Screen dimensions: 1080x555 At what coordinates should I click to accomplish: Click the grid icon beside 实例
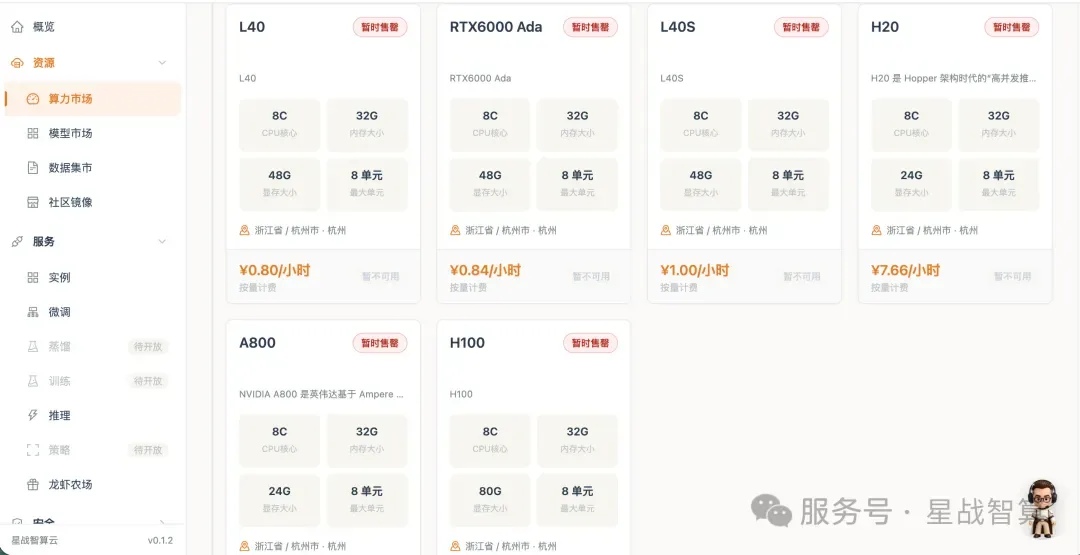pyautogui.click(x=33, y=278)
